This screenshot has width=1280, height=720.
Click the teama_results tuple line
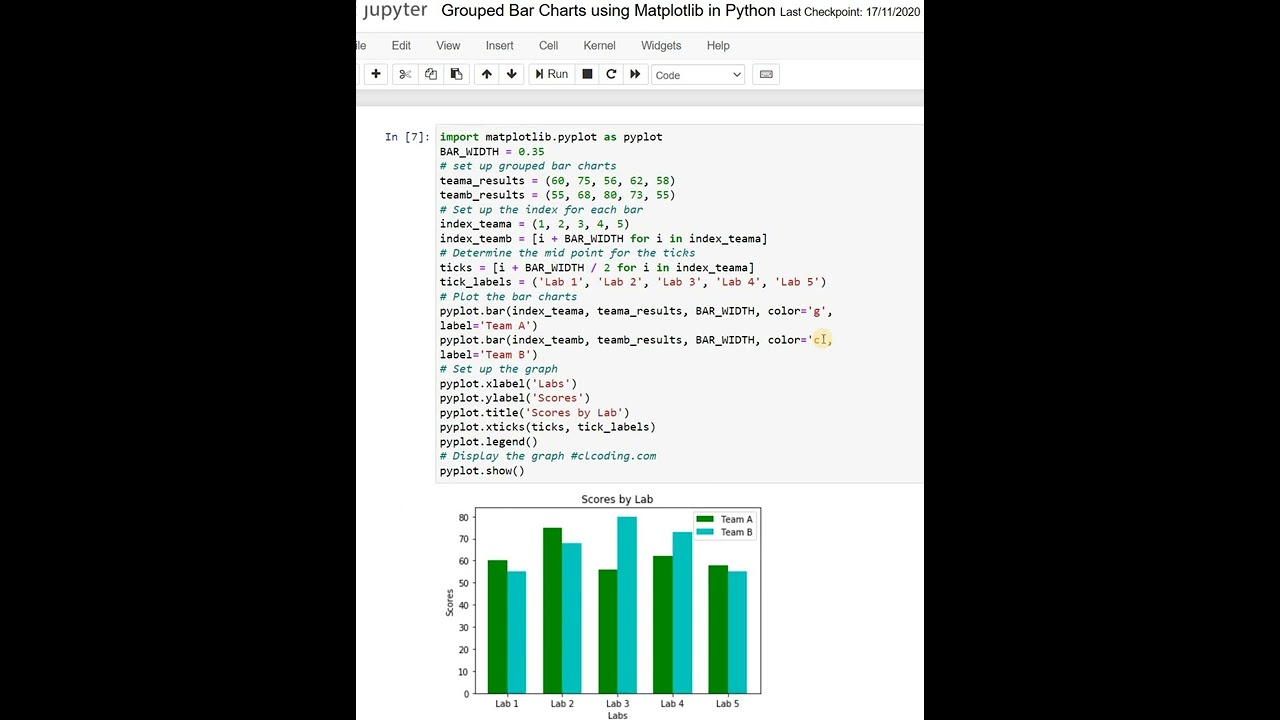[x=557, y=181]
